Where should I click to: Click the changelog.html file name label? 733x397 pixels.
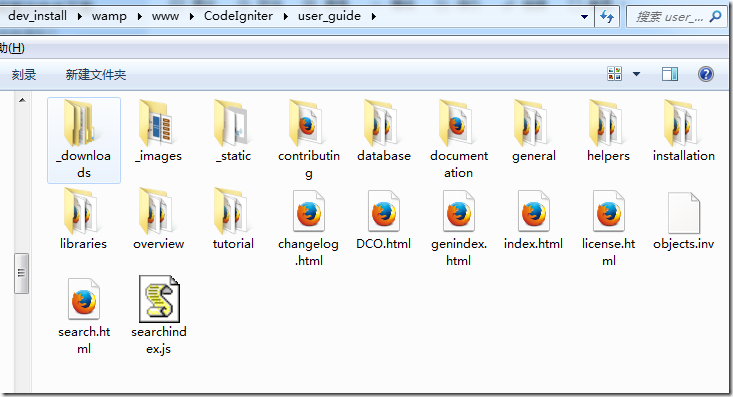[309, 252]
